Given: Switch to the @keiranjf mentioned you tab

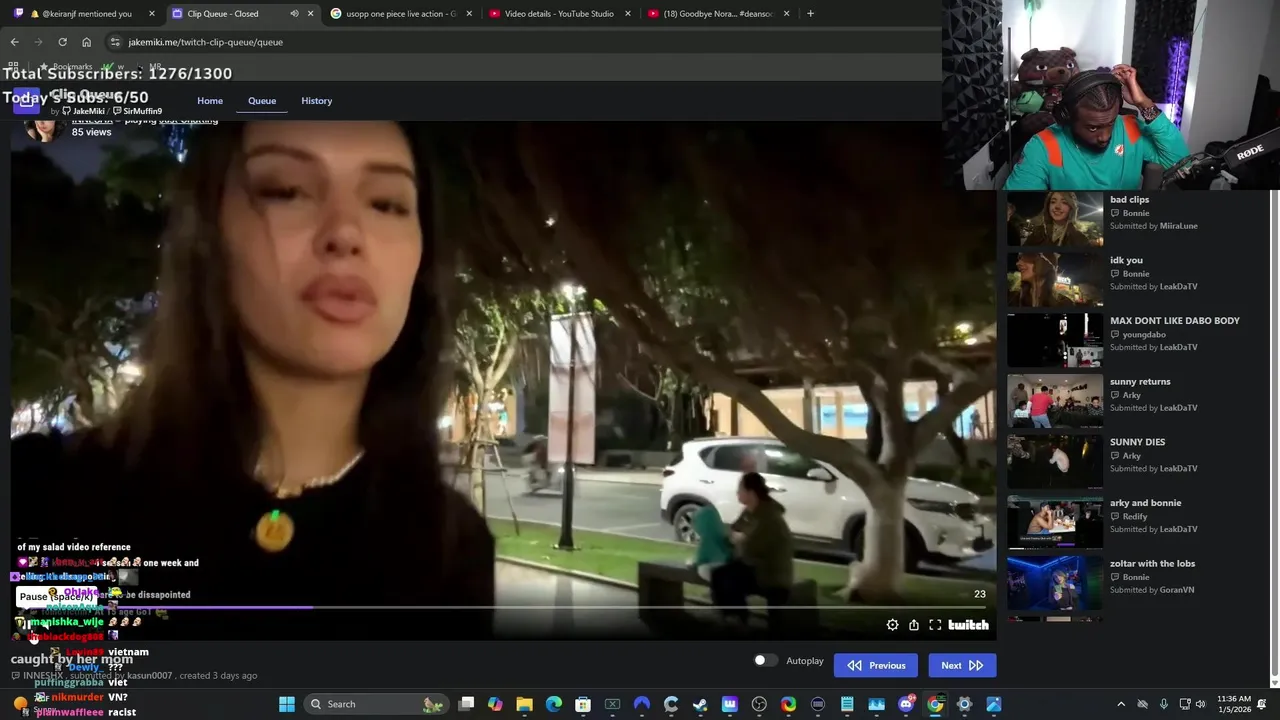Looking at the screenshot, I should click(85, 14).
